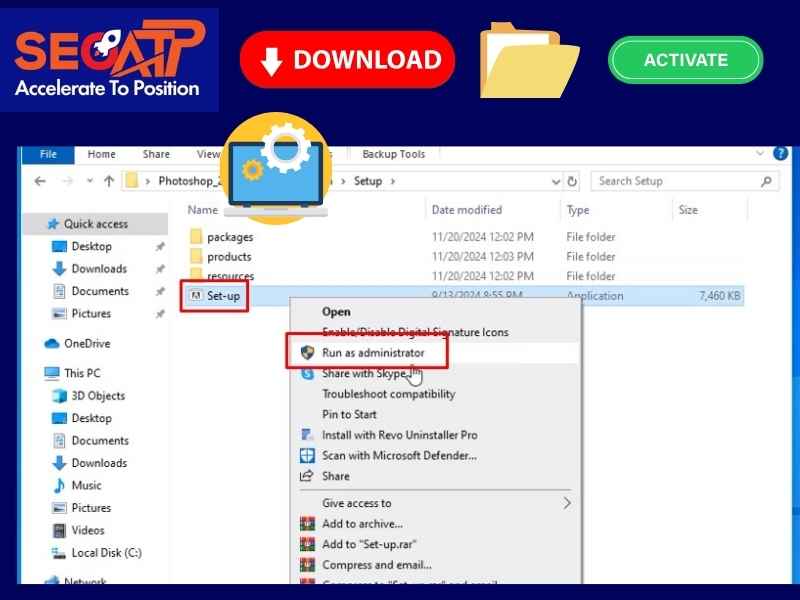Click the Microsoft Defender shield icon
Image resolution: width=800 pixels, height=600 pixels.
308,455
